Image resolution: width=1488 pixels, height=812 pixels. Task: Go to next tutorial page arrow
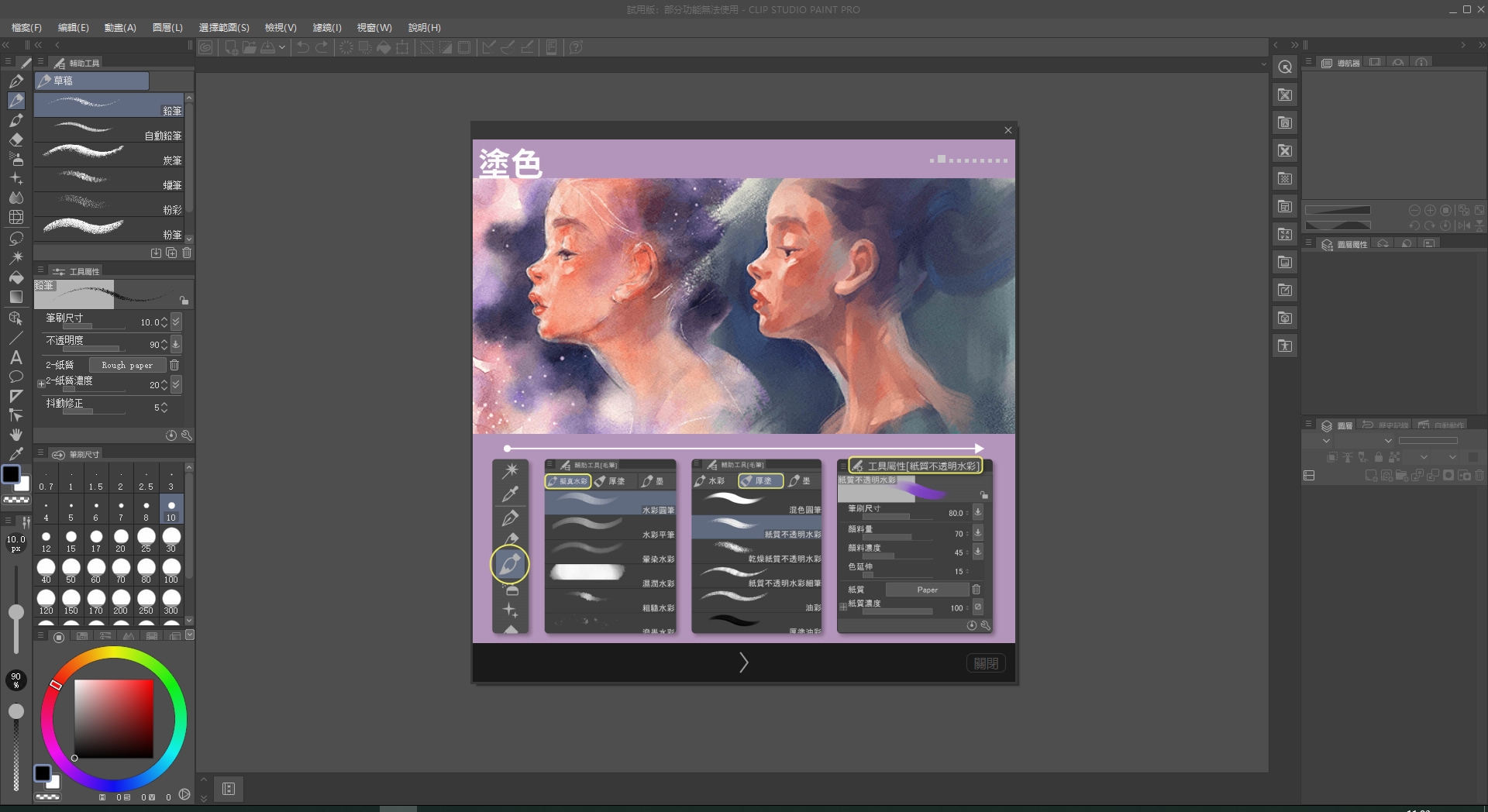(743, 662)
